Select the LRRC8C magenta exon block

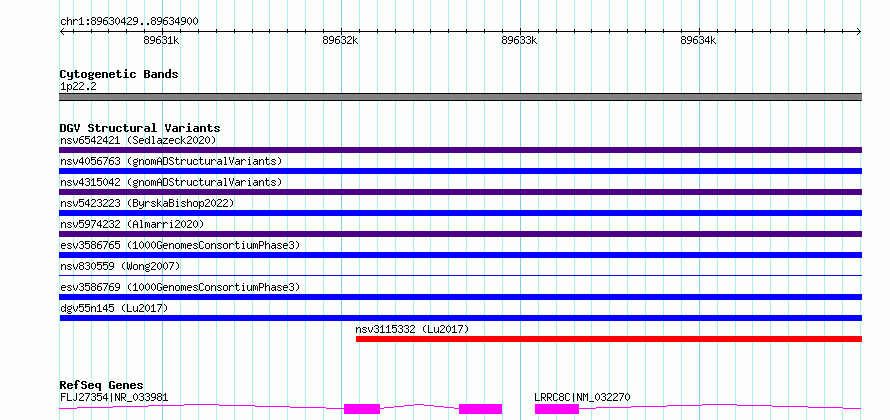tap(557, 409)
